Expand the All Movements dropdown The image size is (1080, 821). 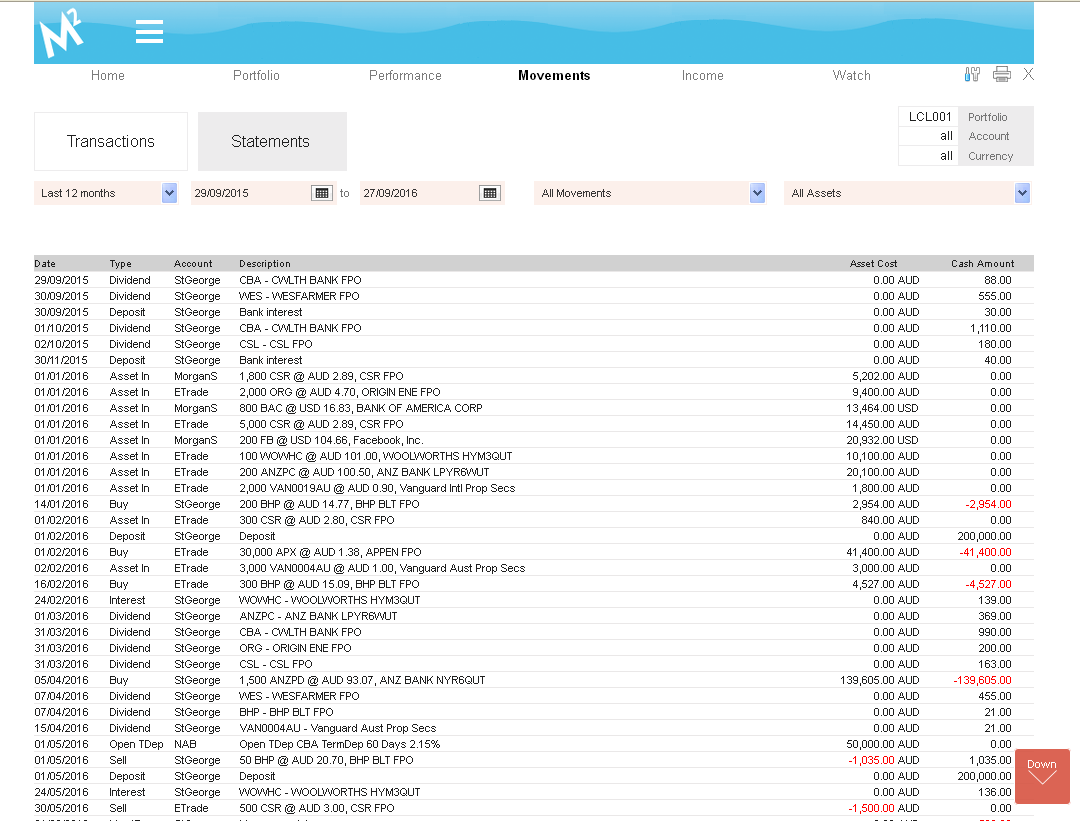tap(757, 193)
